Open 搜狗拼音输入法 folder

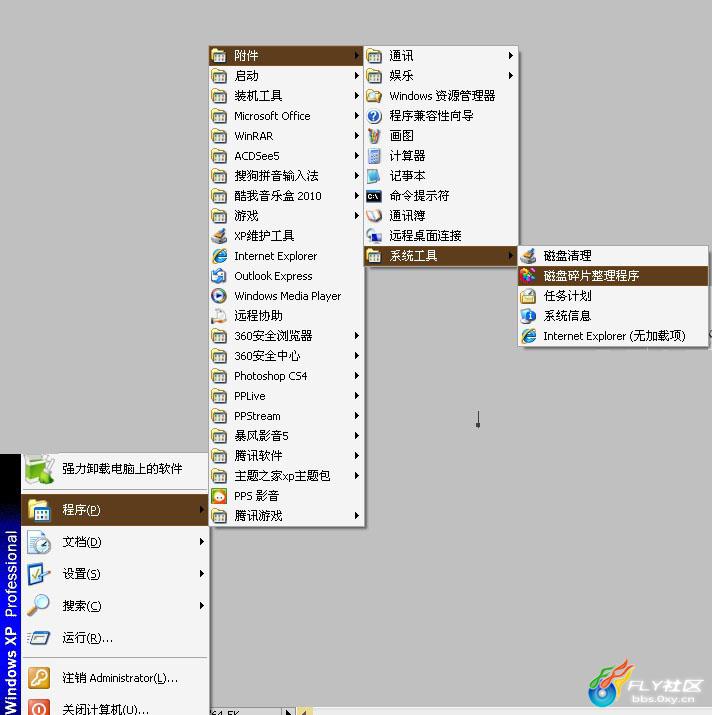(x=286, y=176)
